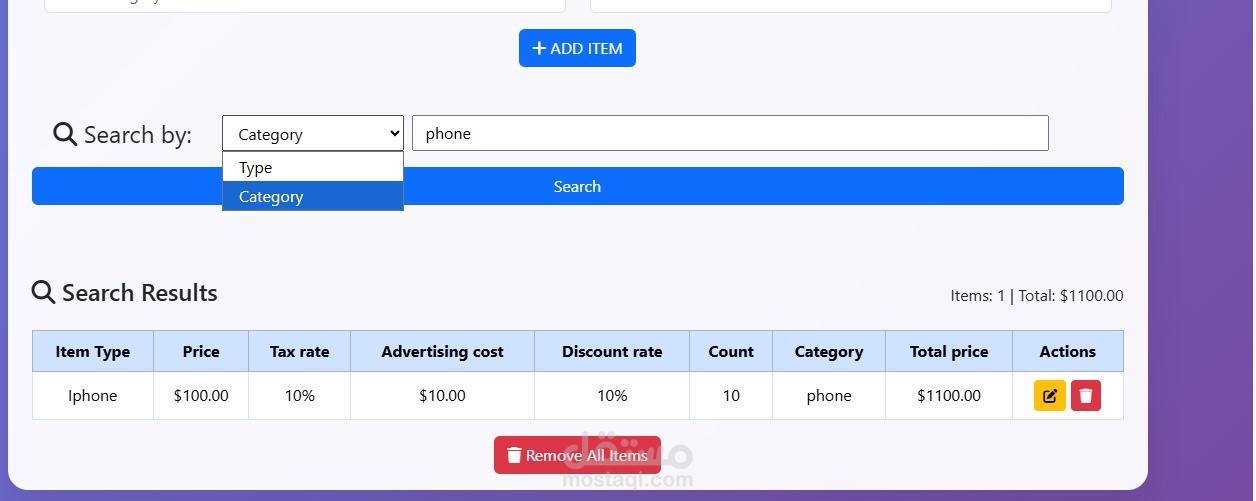Click the blue Search button
This screenshot has width=1256, height=501.
pos(578,186)
